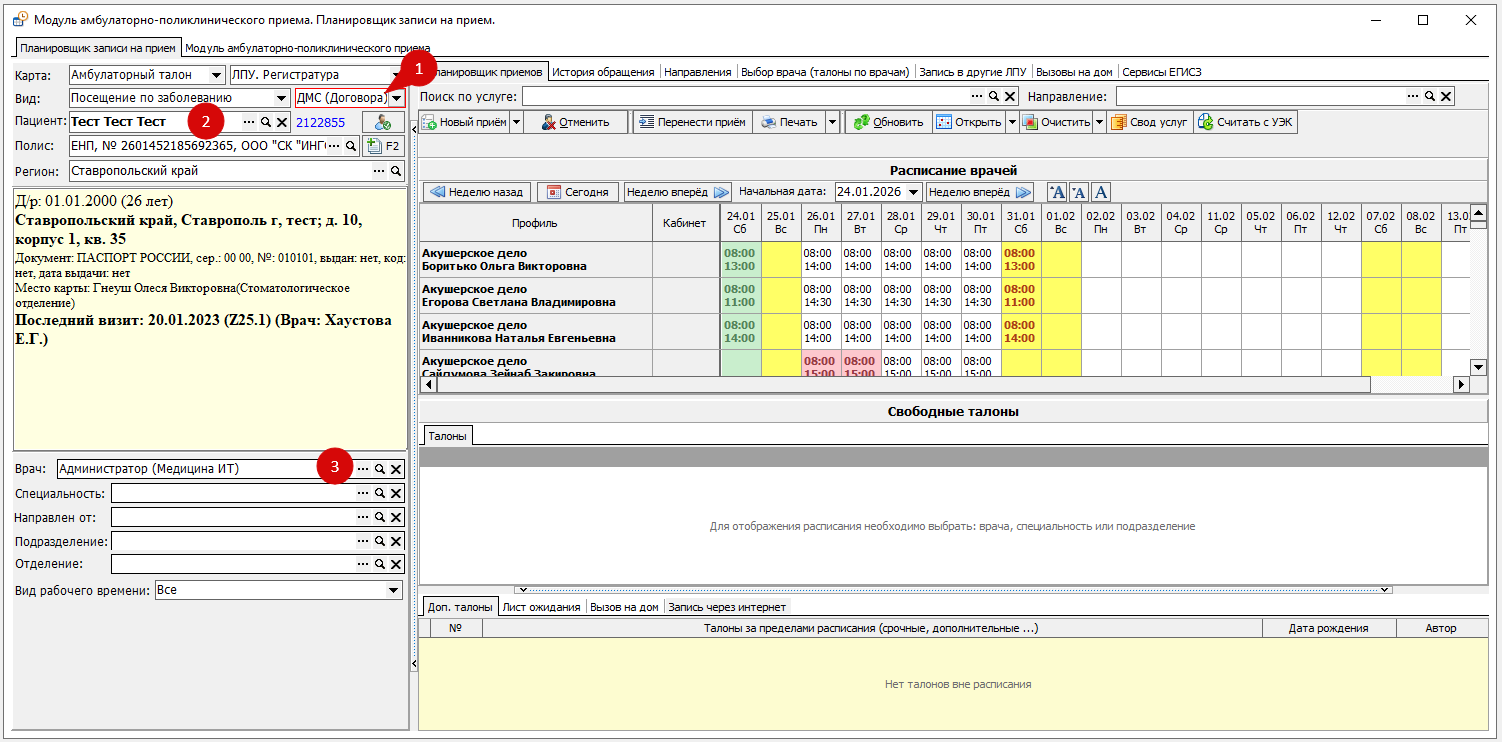1502x742 pixels.
Task: Expand the Вид рабочего времени dropdown
Action: [x=394, y=591]
